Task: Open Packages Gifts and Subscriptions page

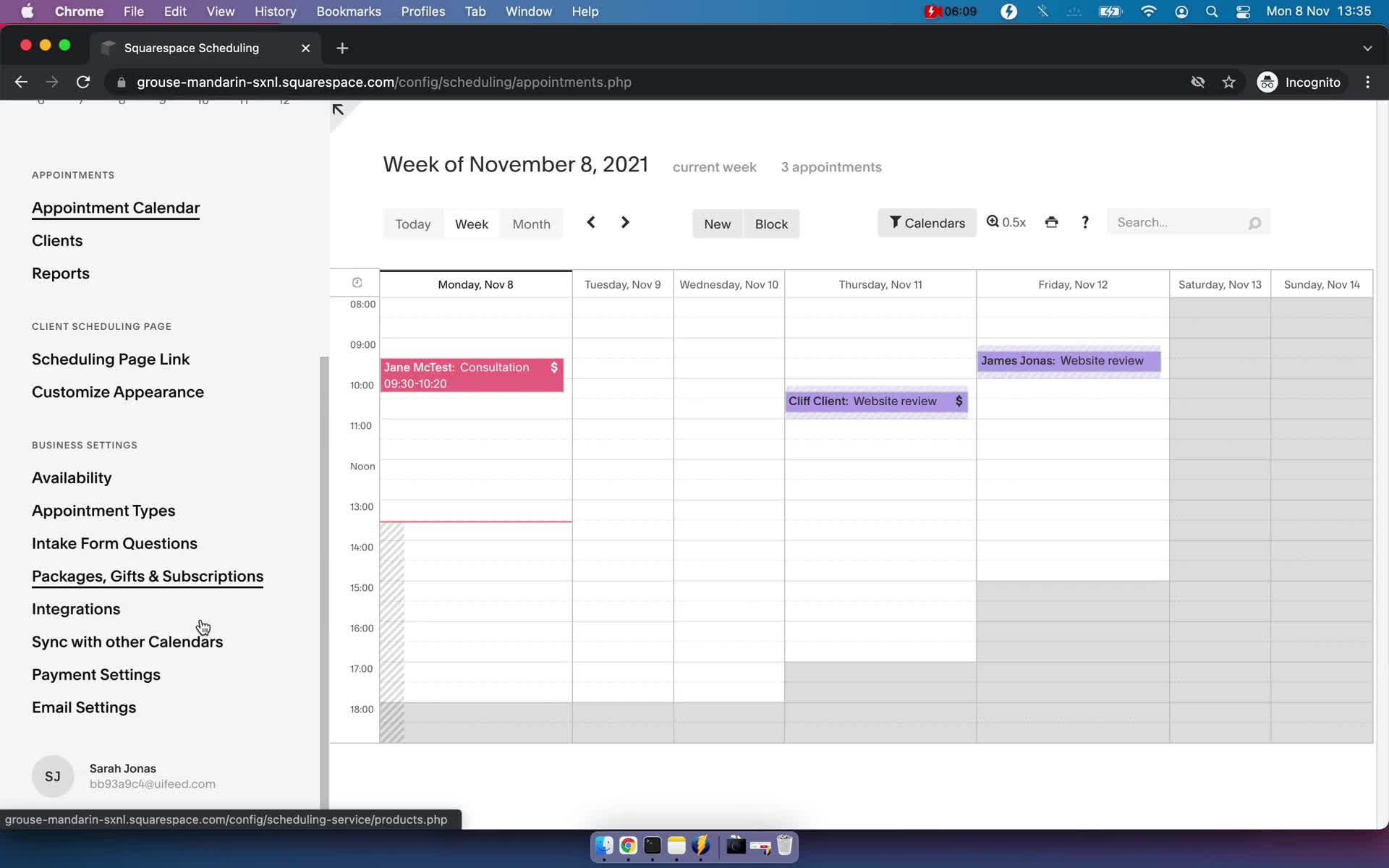Action: coord(147,575)
